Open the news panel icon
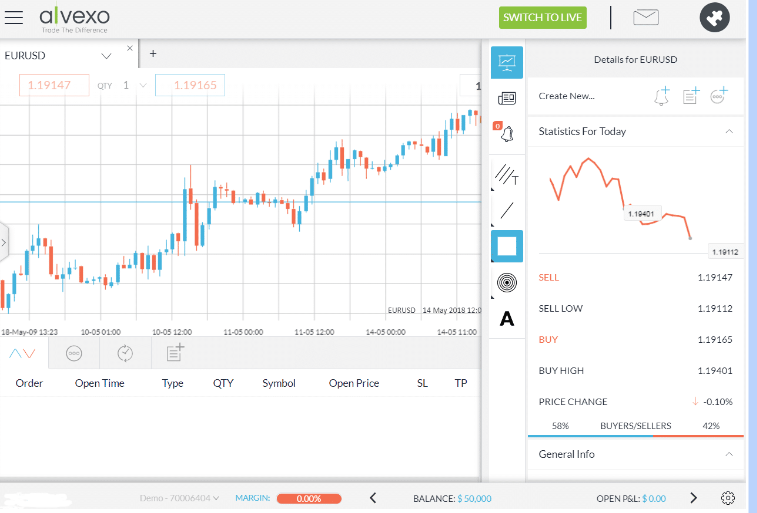Viewport: 757px width, 513px height. click(x=507, y=98)
